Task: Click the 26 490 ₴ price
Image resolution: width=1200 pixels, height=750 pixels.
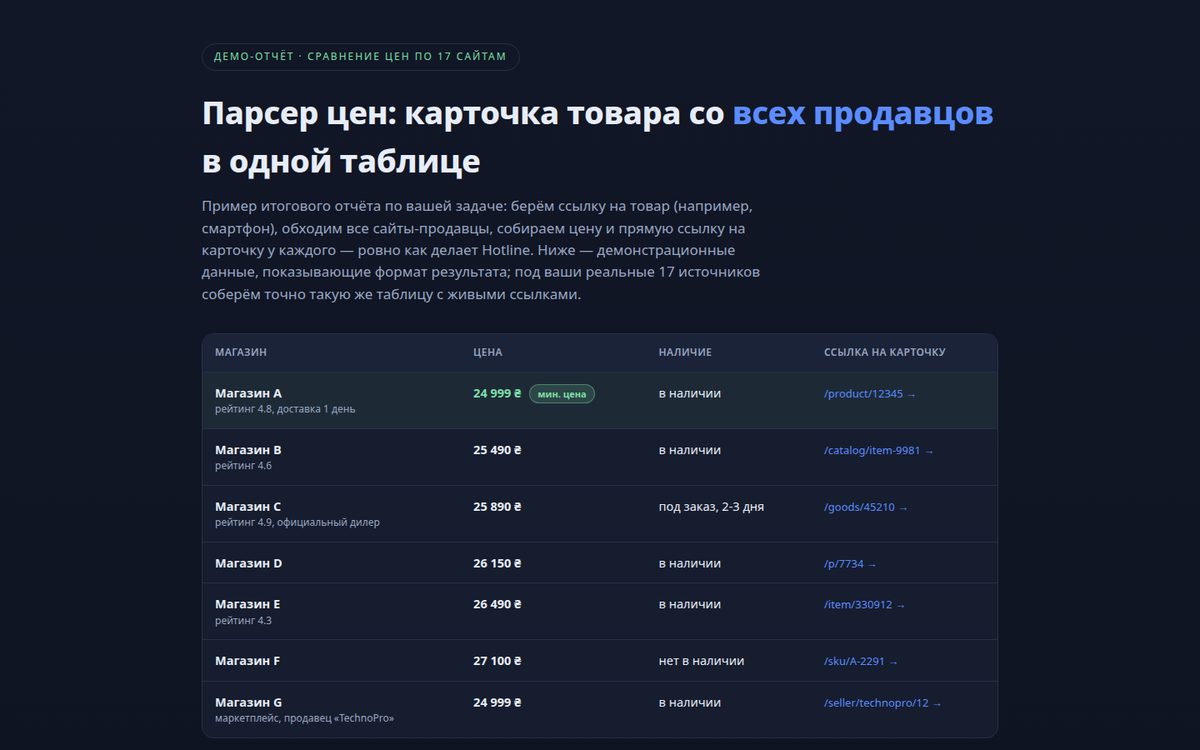Action: (497, 604)
